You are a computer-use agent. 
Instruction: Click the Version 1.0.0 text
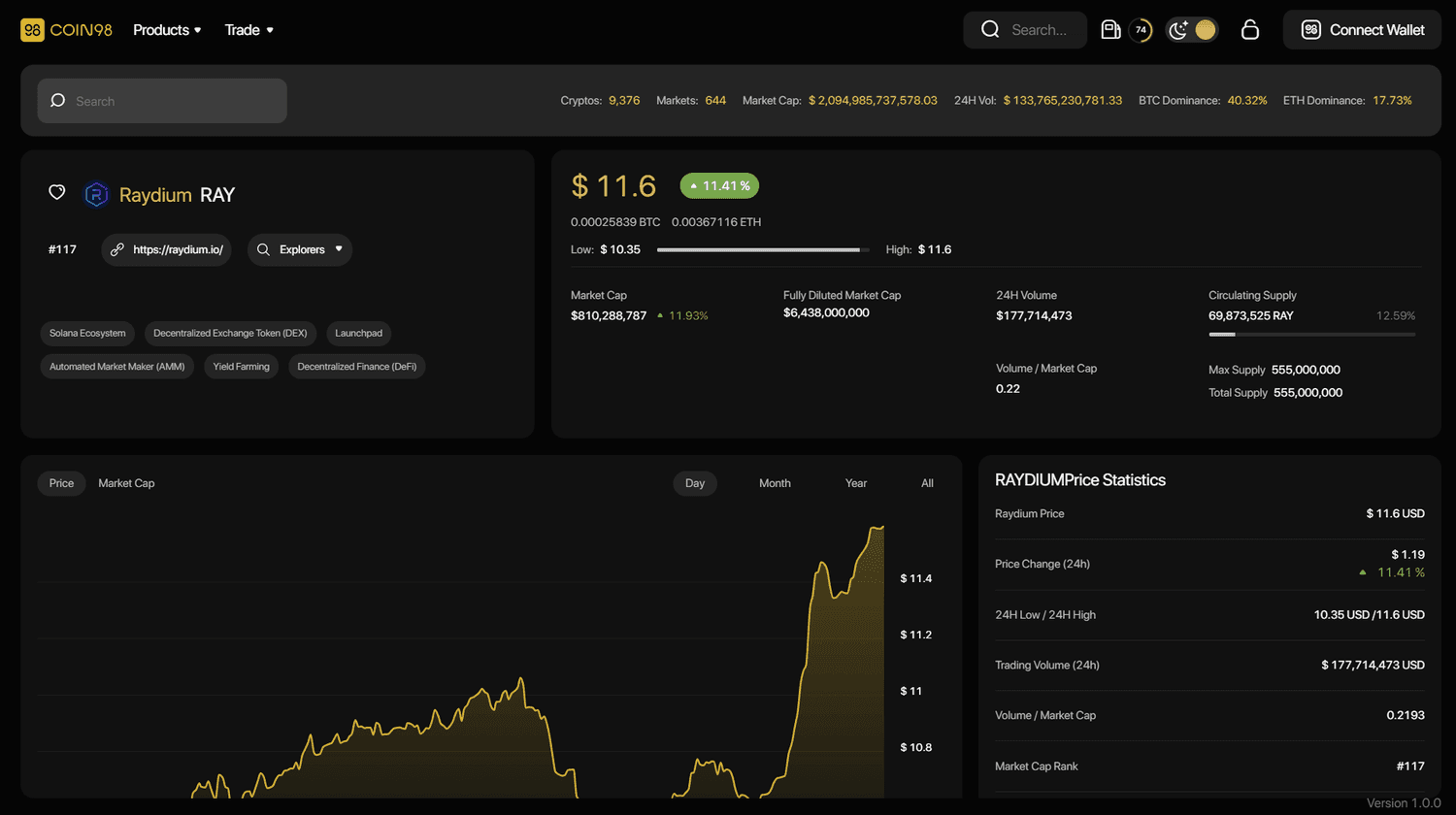pyautogui.click(x=1404, y=802)
